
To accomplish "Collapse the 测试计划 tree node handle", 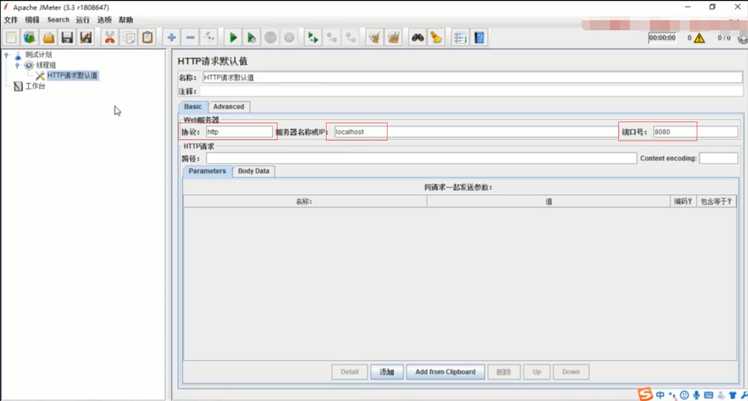I will (x=7, y=55).
